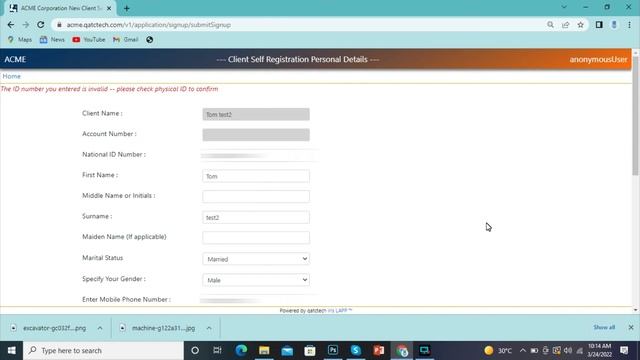Switch to Chrome on the taskbar
The height and width of the screenshot is (360, 640).
coord(402,351)
